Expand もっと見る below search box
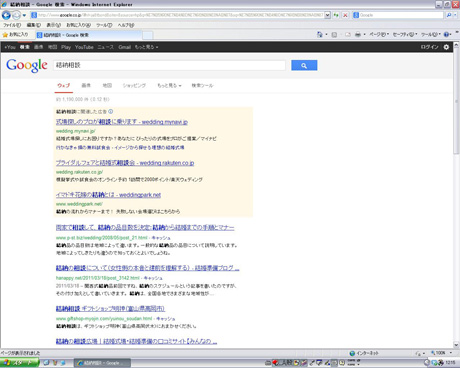Viewport: 460px width, 368px height. tap(169, 85)
